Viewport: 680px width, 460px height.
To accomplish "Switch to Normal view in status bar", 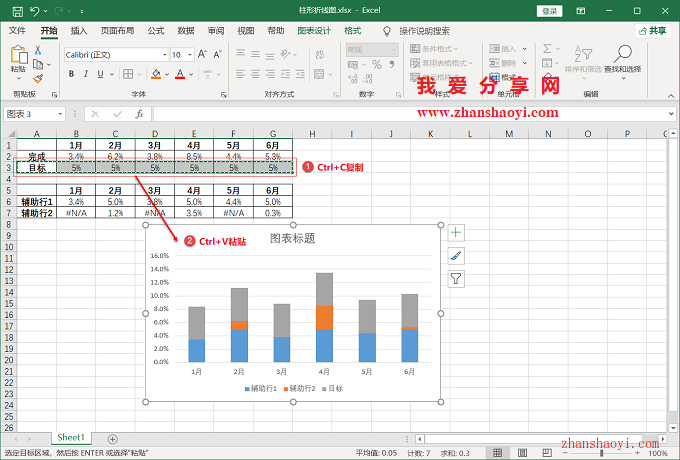I will tap(497, 453).
